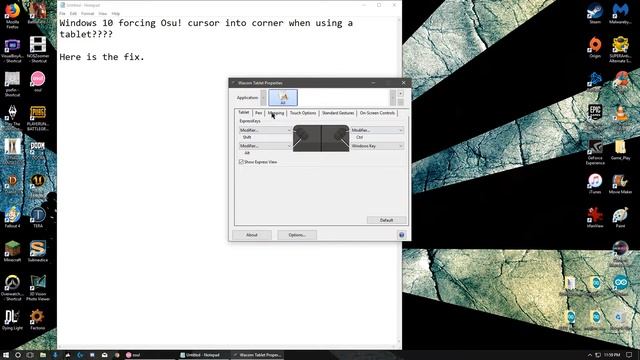640x360 pixels.
Task: Open Epic Games Launcher icon
Action: tap(595, 113)
